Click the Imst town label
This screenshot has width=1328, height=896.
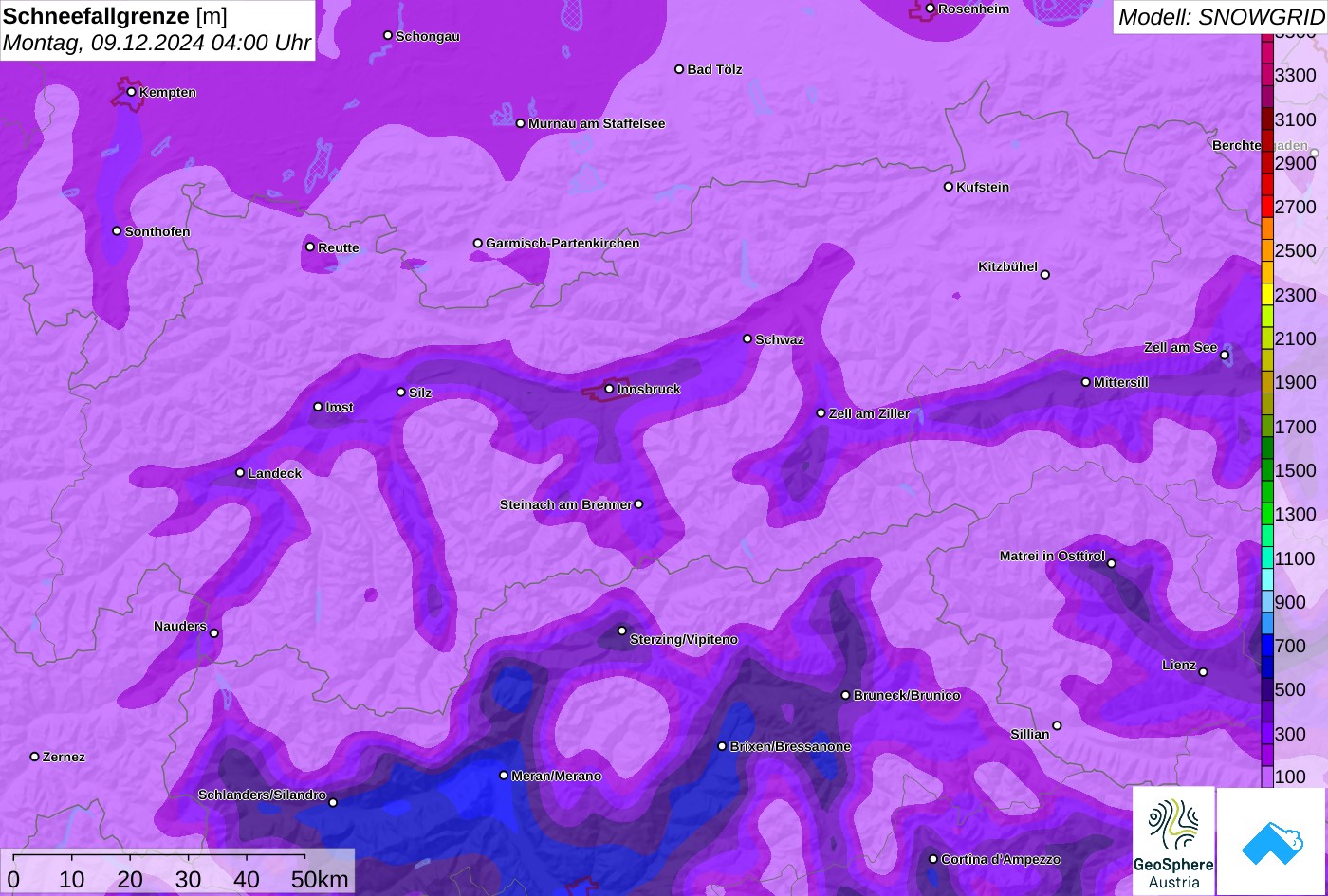pyautogui.click(x=340, y=407)
